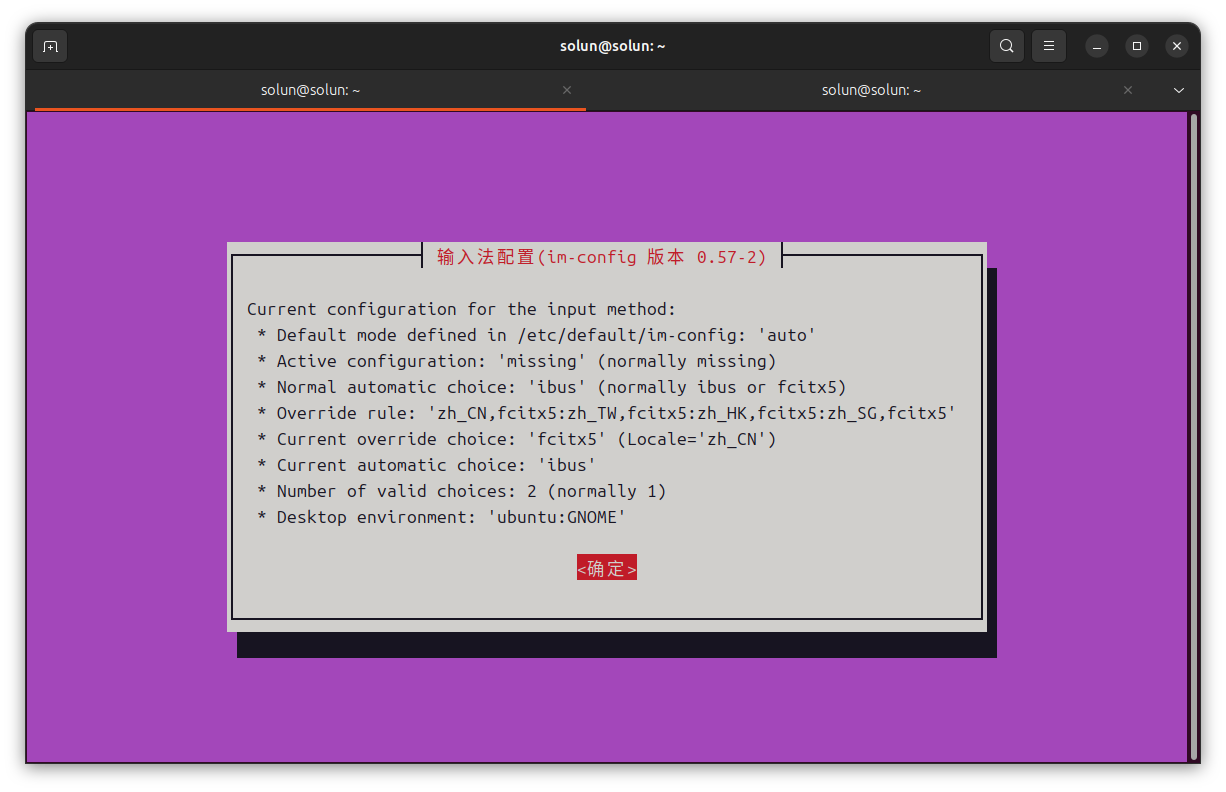Close the first terminal tab
Image resolution: width=1226 pixels, height=792 pixels.
click(567, 90)
